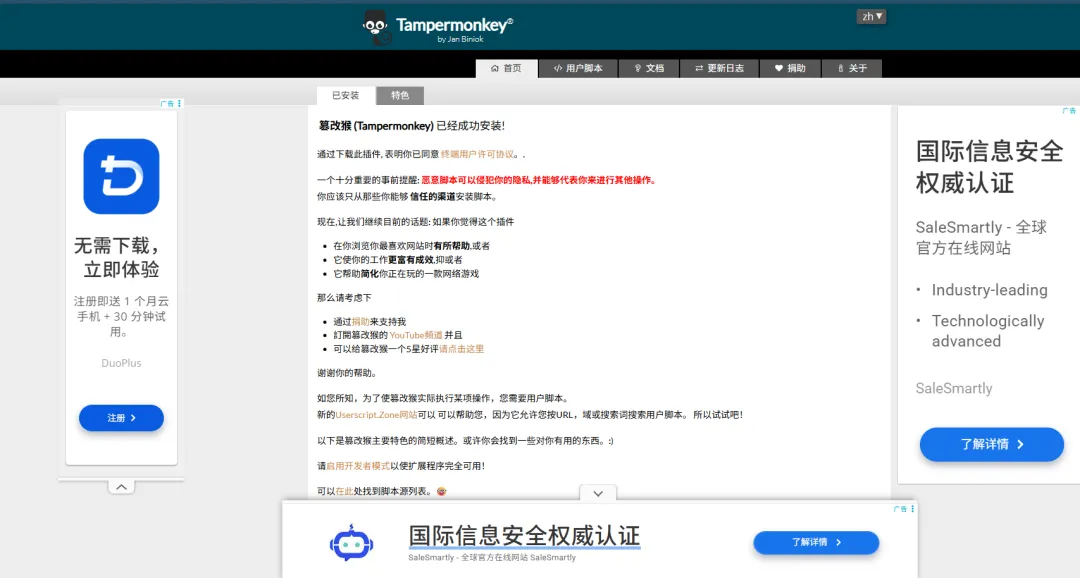Switch to the 特色 features tab
The width and height of the screenshot is (1080, 578).
point(400,96)
